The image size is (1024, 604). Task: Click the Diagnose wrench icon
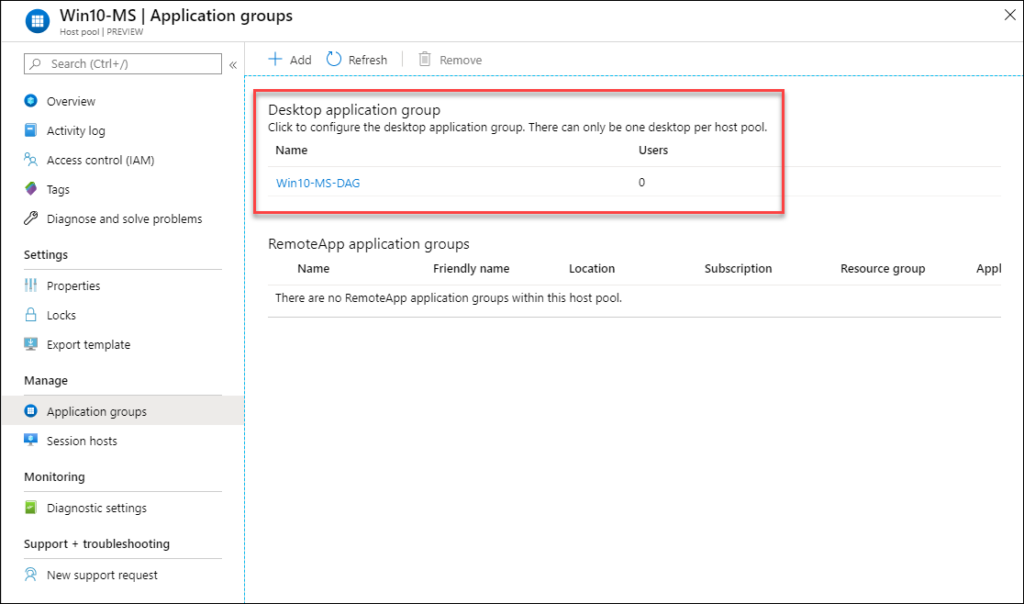(31, 218)
